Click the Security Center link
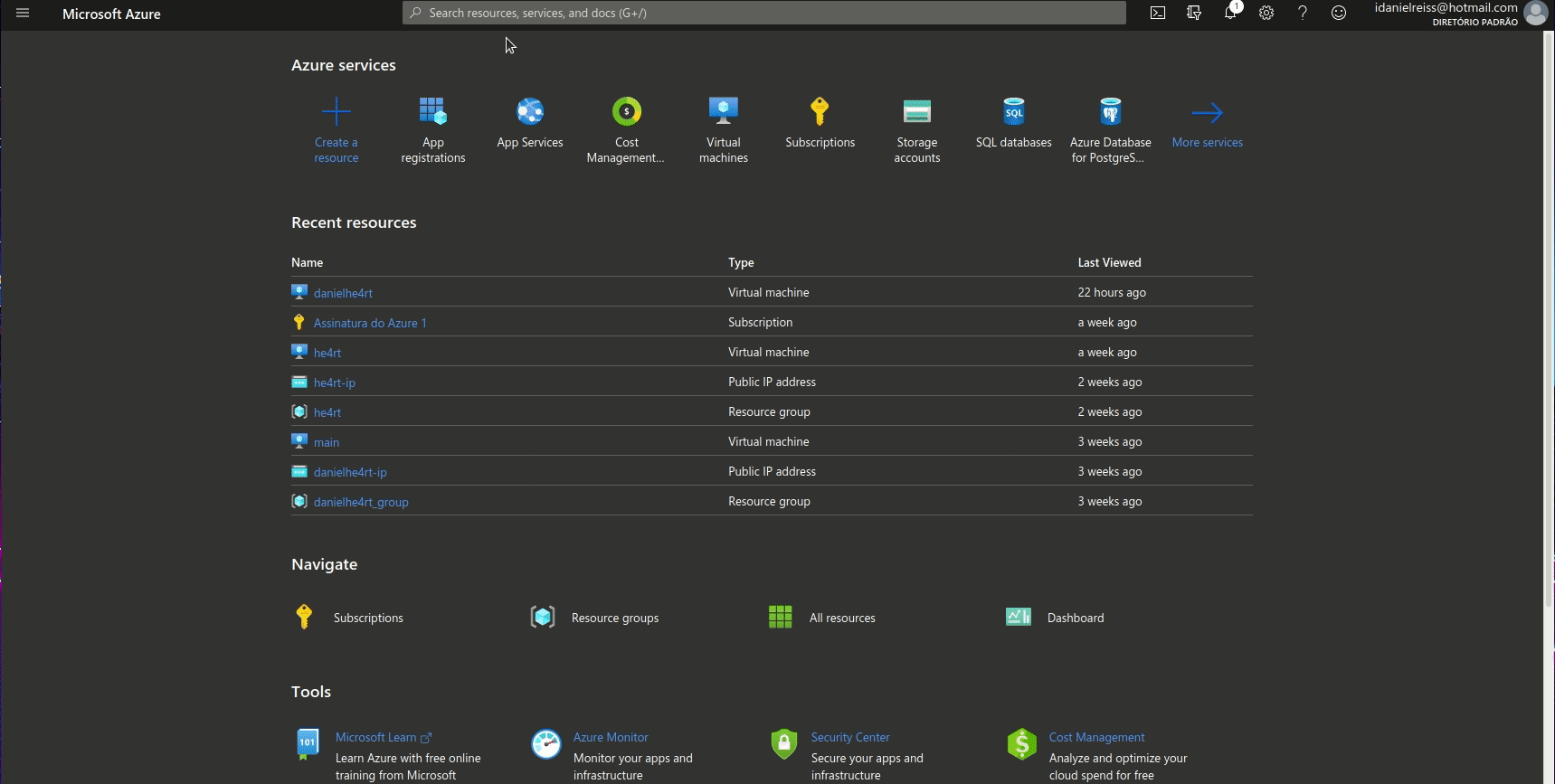 pos(850,737)
